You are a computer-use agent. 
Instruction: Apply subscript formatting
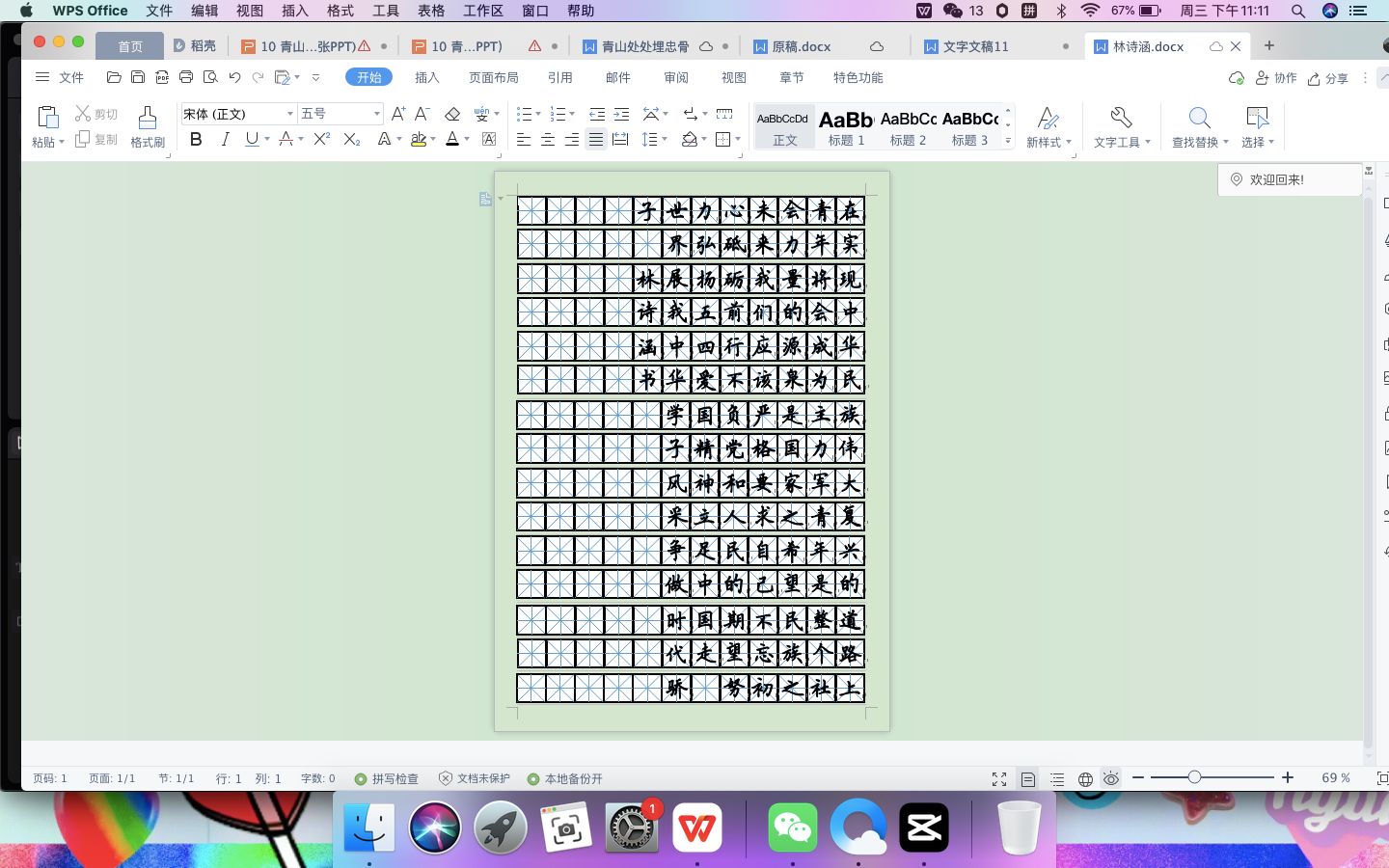tap(352, 139)
